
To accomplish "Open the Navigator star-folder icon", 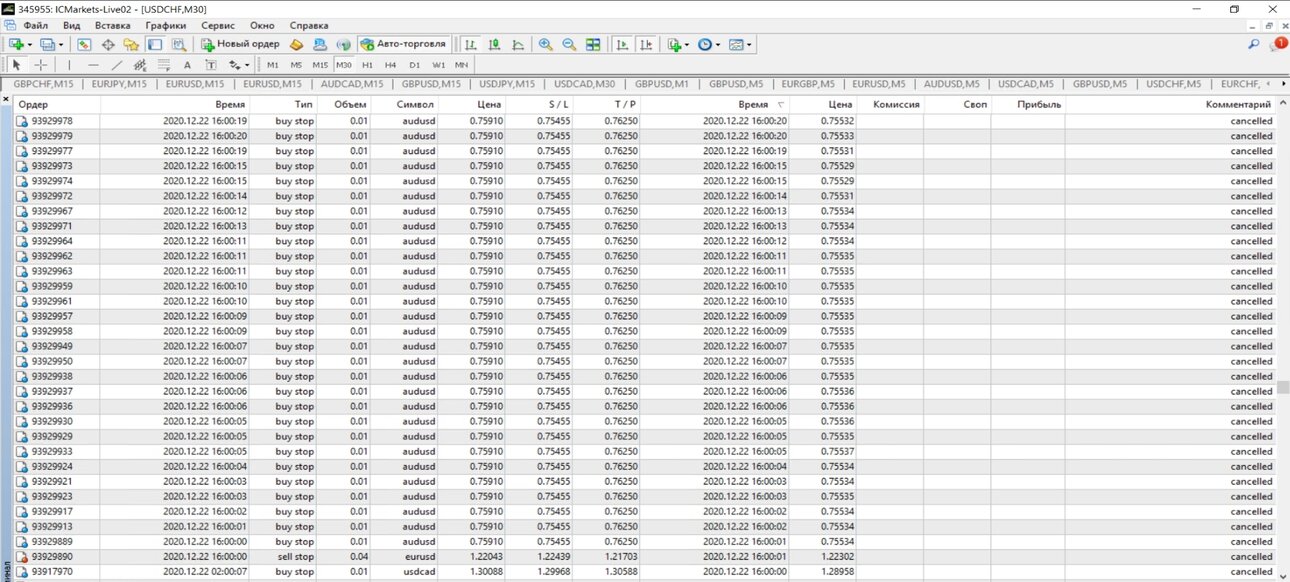I will 131,44.
